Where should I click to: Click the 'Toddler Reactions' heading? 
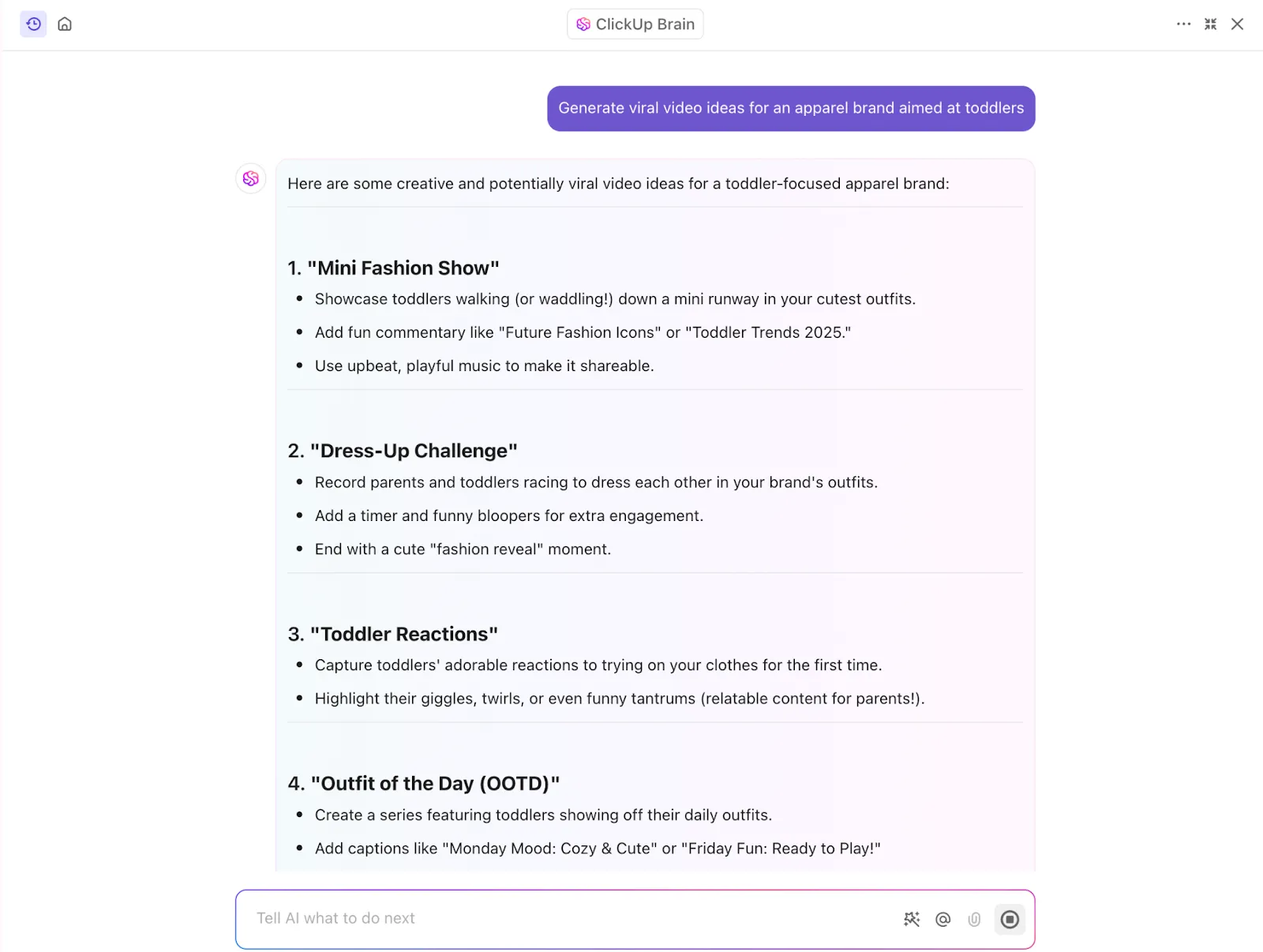[393, 634]
